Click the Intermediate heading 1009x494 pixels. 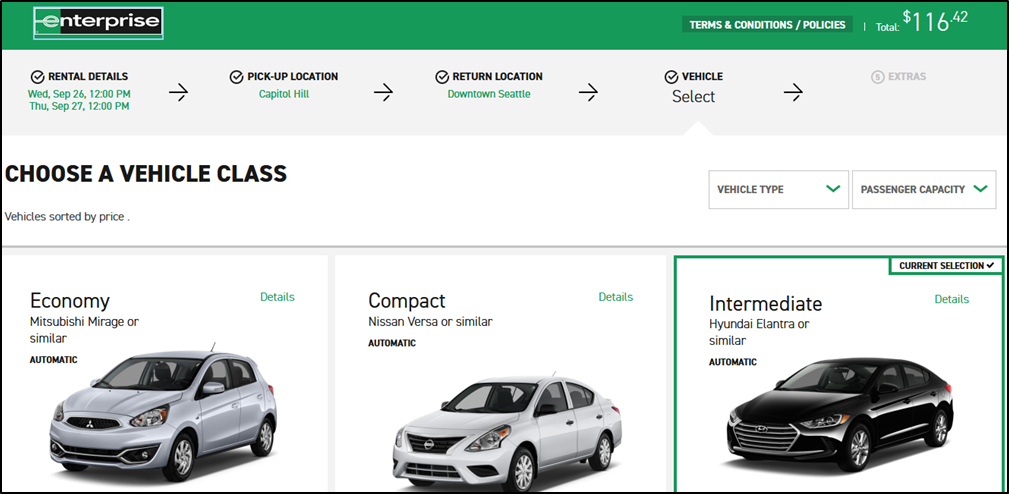pyautogui.click(x=766, y=303)
